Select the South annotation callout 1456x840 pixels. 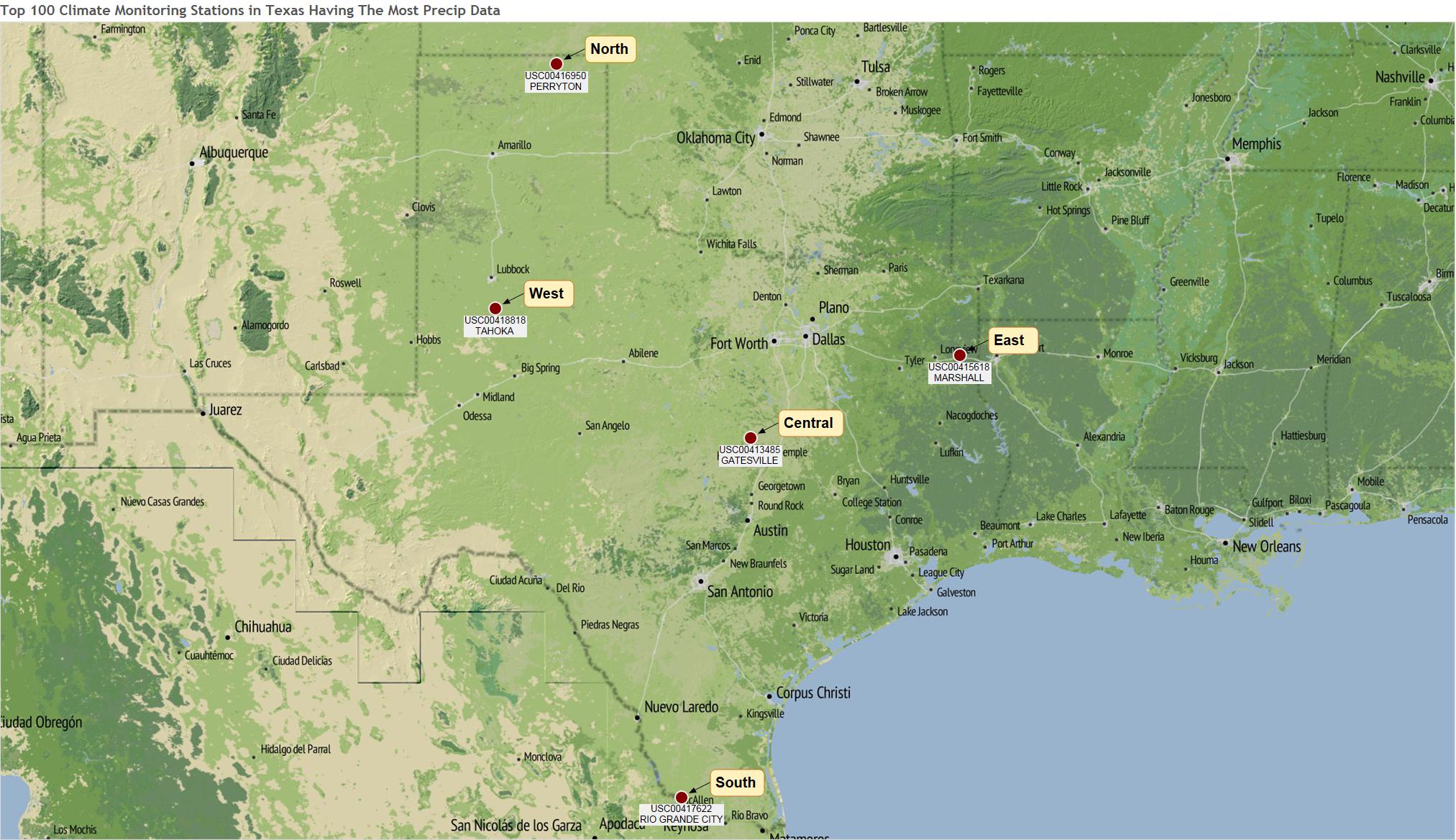click(736, 783)
